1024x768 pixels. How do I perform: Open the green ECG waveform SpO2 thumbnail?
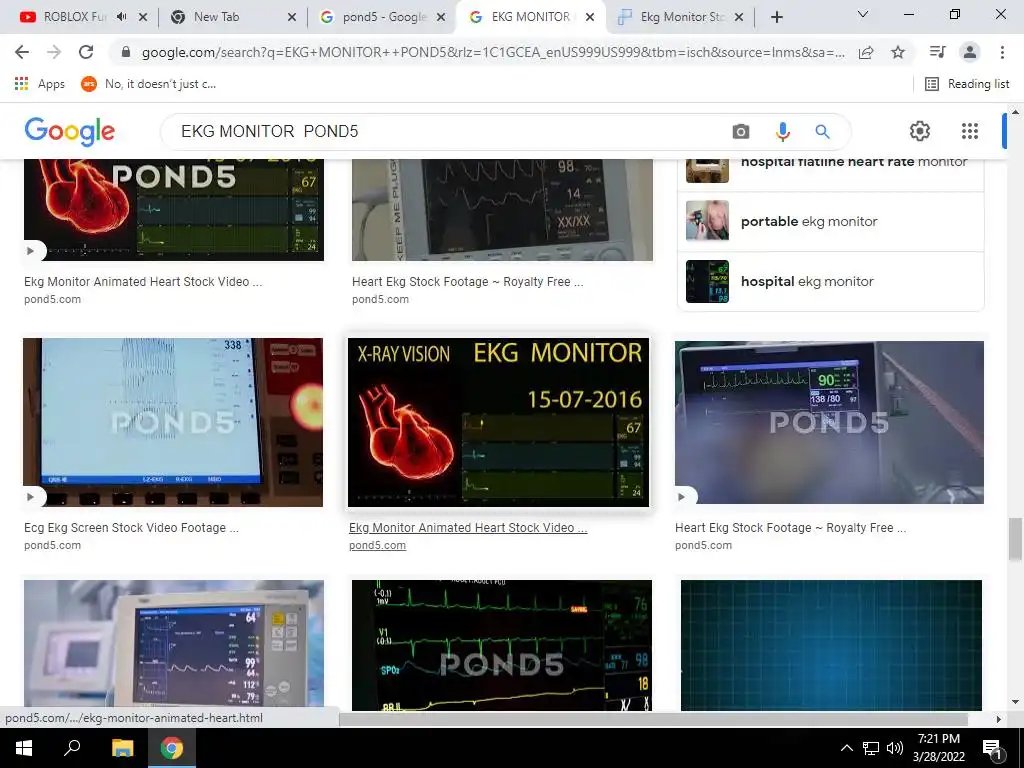(502, 645)
